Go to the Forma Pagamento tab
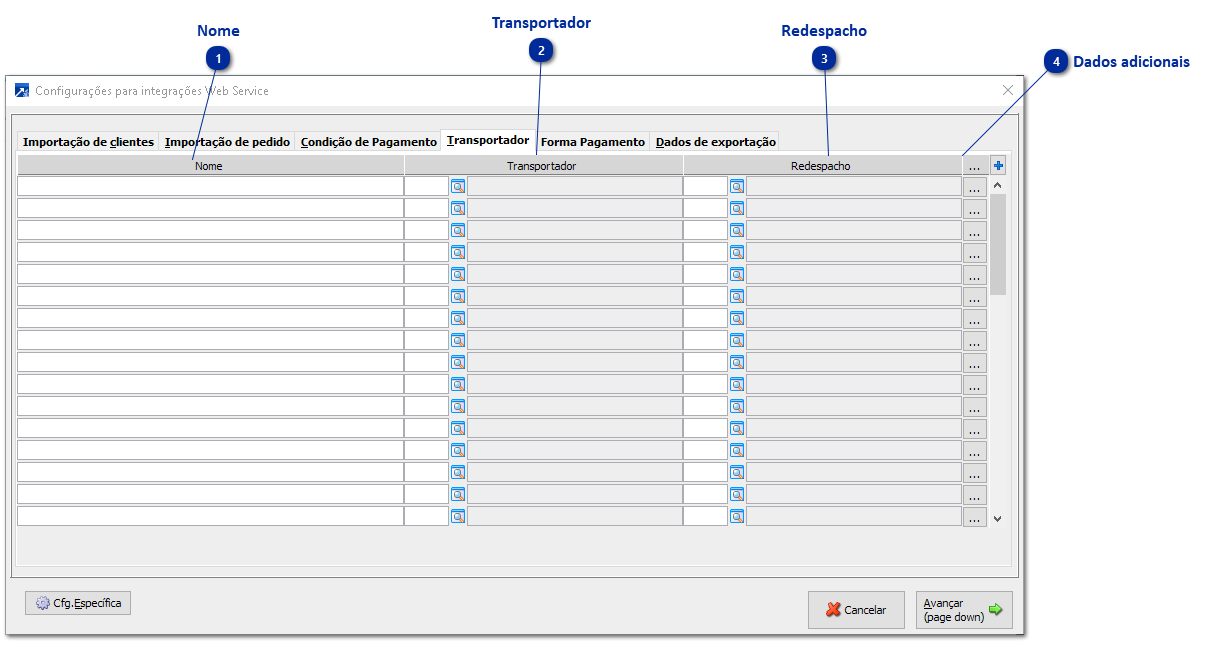This screenshot has width=1206, height=651. point(593,142)
